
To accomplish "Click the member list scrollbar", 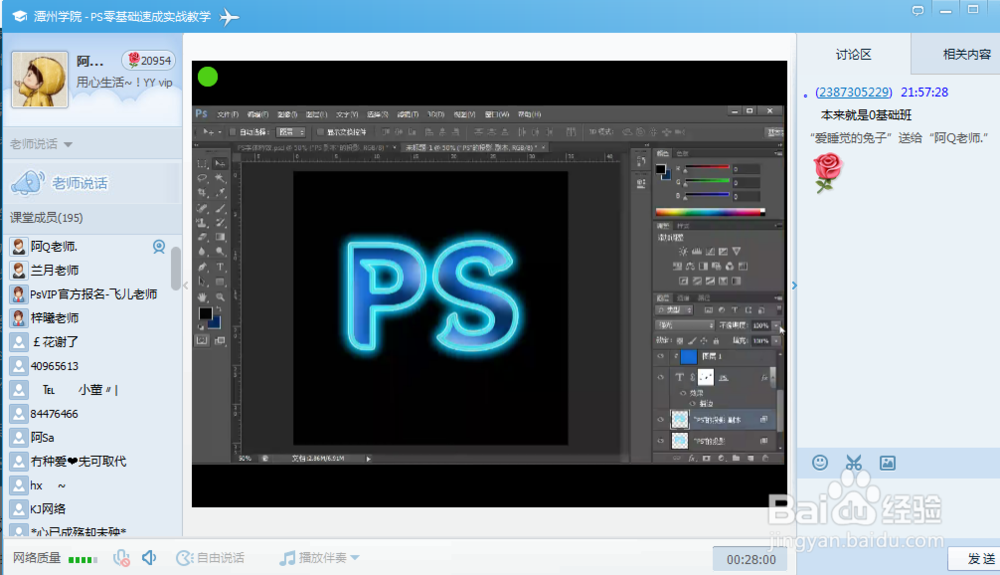I will point(175,268).
